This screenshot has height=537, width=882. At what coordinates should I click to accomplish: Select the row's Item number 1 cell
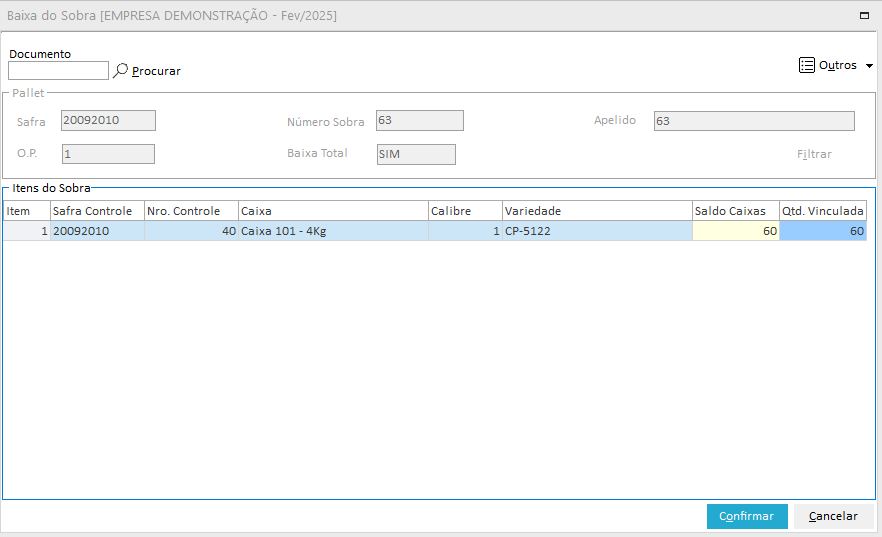pos(27,231)
